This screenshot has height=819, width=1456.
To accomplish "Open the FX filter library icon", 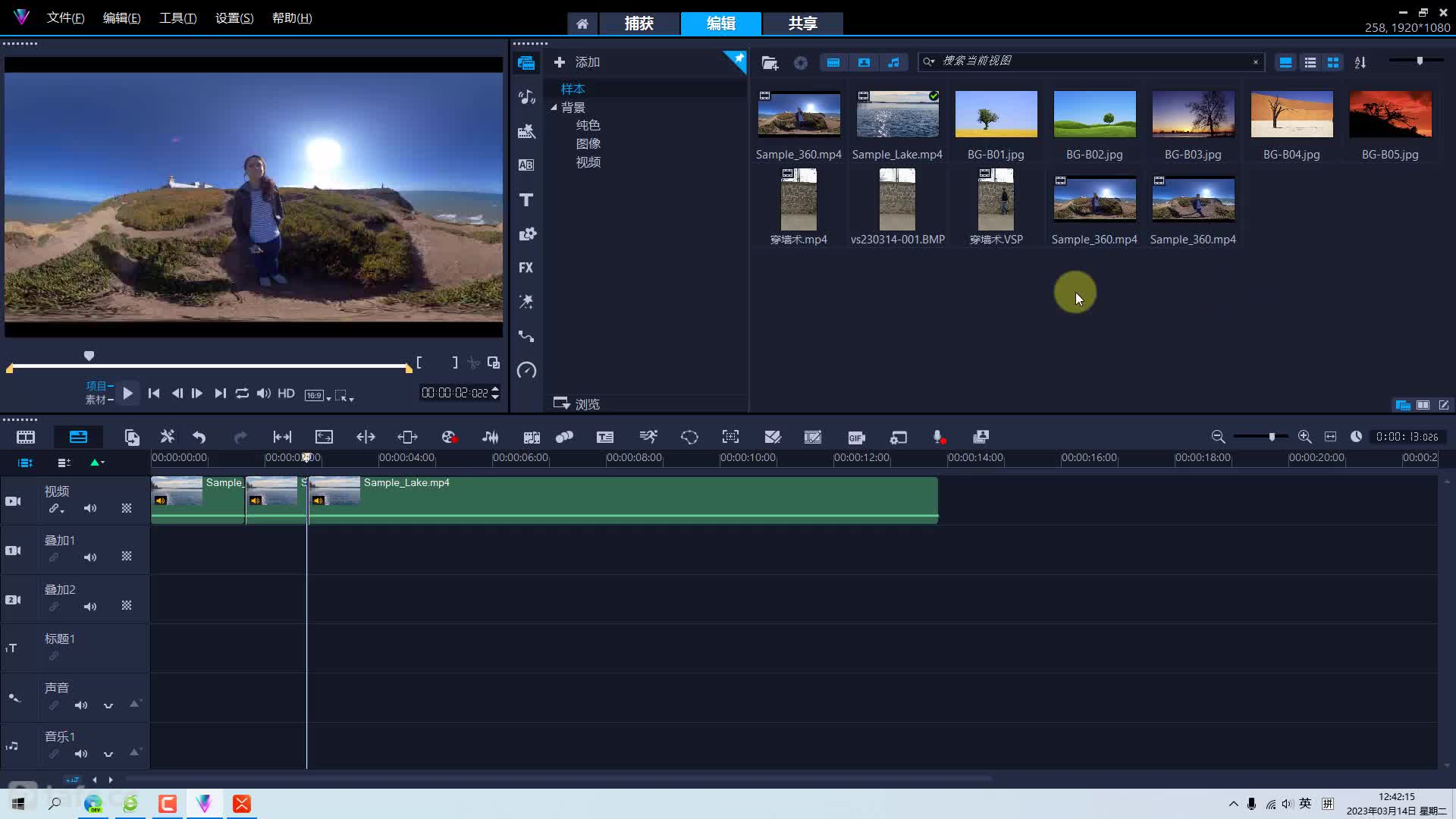I will coord(526,268).
